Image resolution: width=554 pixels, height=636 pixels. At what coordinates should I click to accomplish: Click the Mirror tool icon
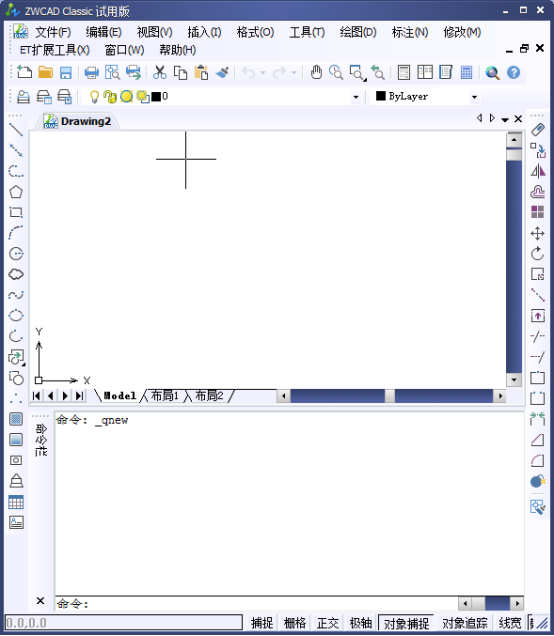tap(537, 171)
